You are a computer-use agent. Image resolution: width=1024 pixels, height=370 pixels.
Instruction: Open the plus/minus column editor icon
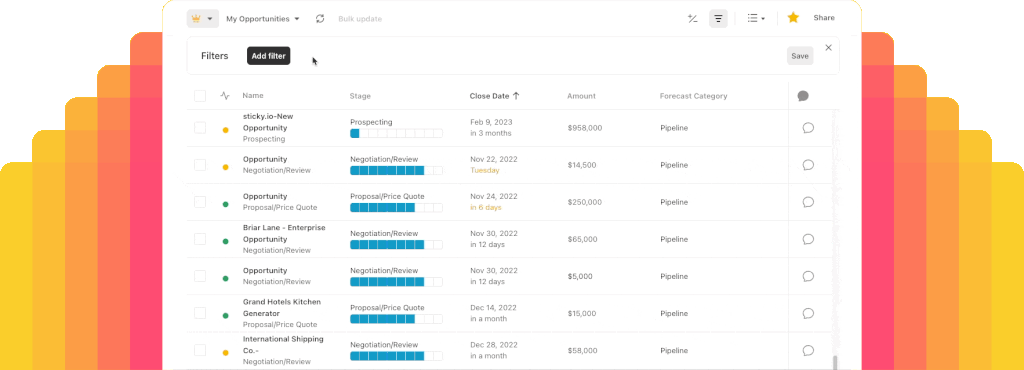click(693, 19)
